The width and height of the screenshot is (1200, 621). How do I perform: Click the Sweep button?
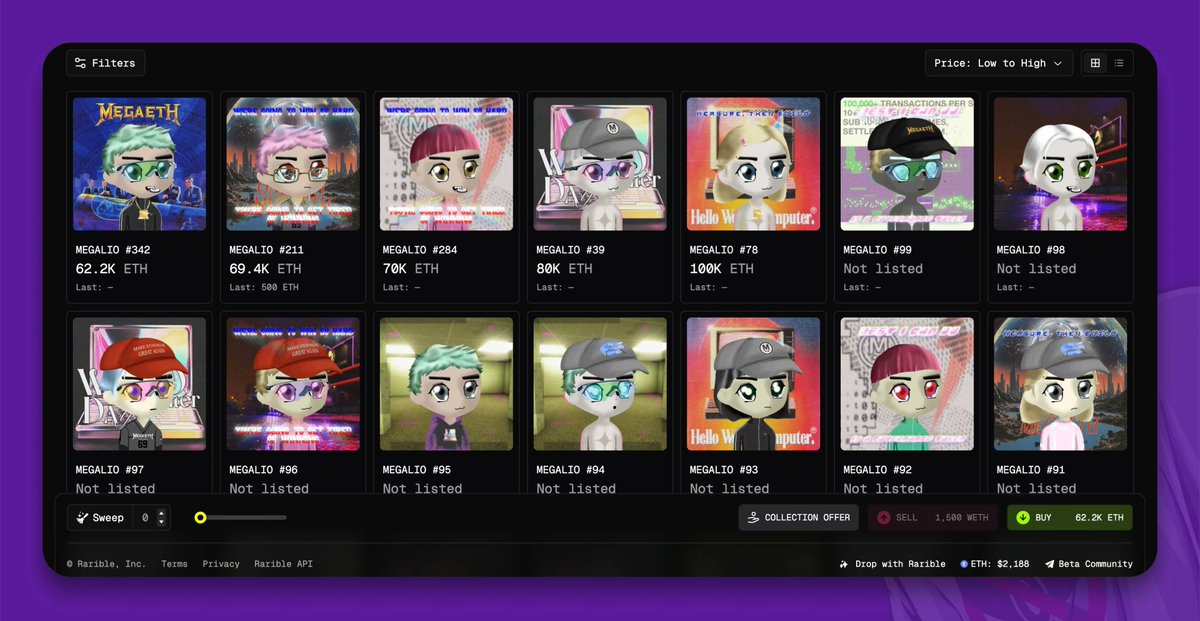click(100, 517)
